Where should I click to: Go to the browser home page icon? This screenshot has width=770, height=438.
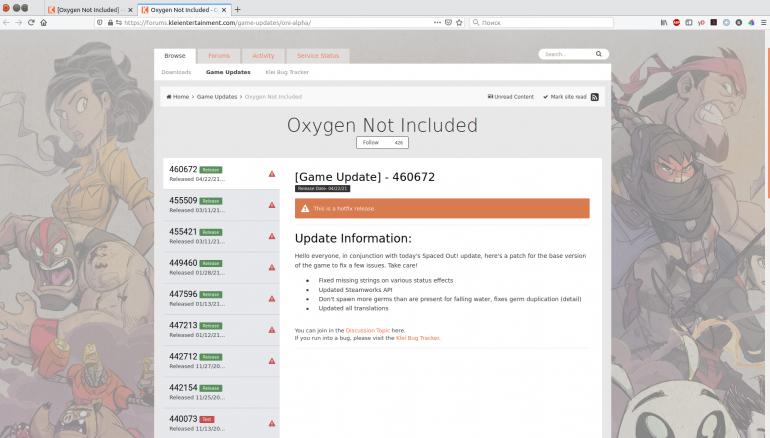tap(44, 23)
